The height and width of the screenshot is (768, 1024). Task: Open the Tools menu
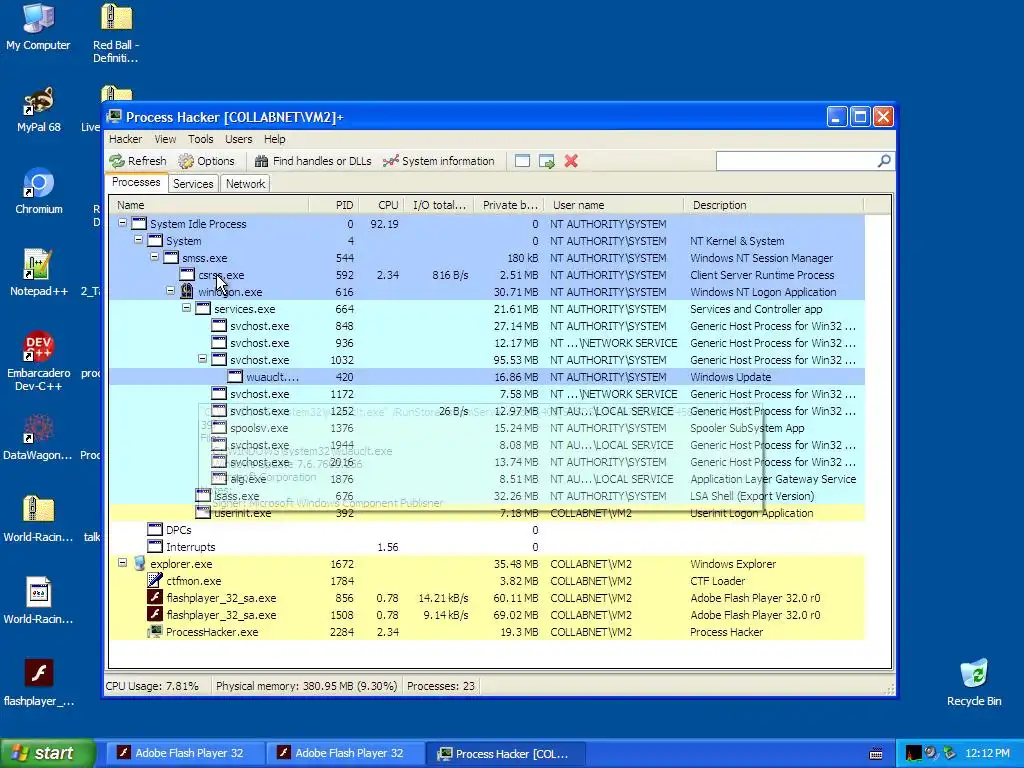click(200, 139)
